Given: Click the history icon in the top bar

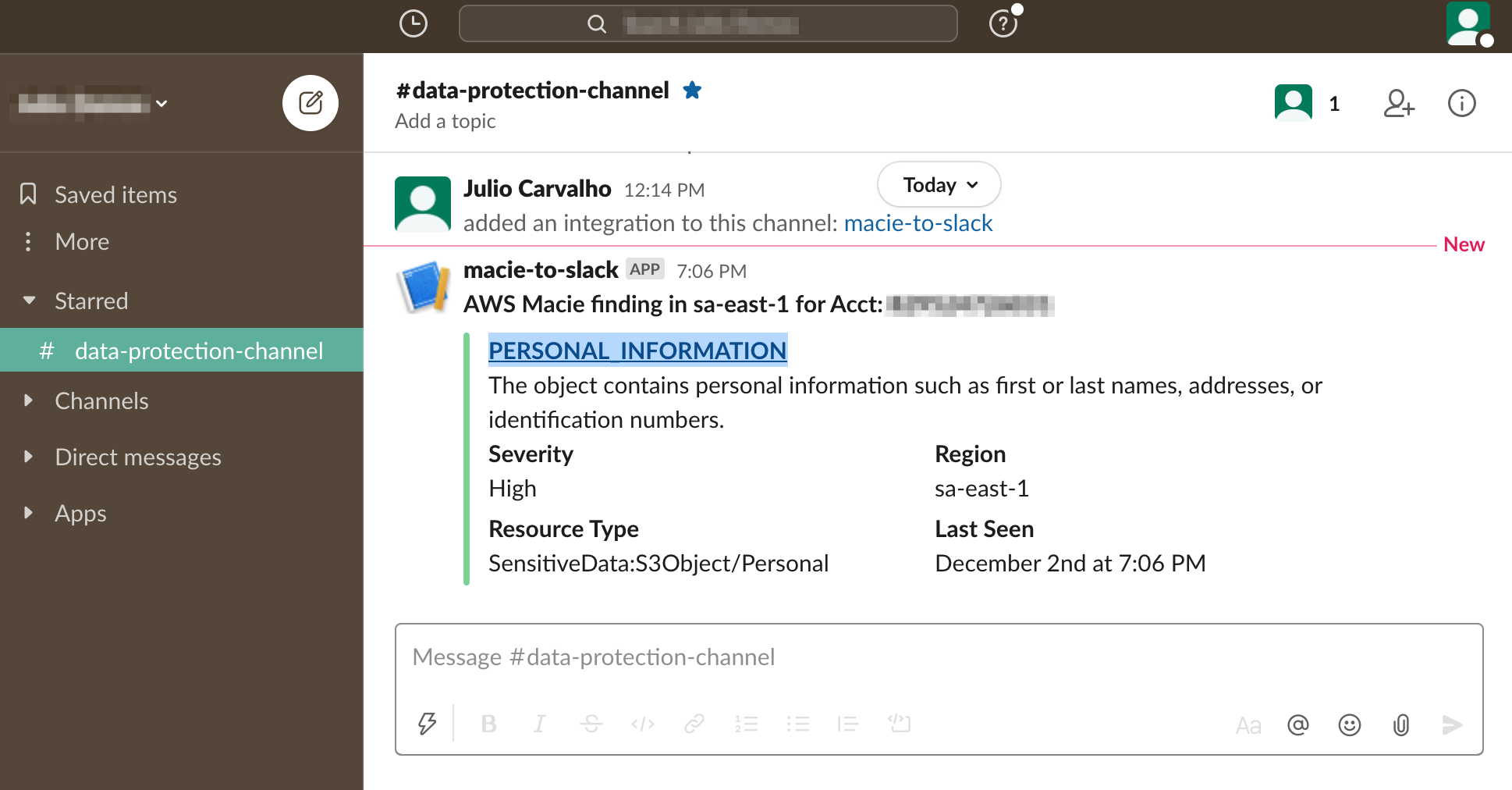Looking at the screenshot, I should [x=413, y=23].
